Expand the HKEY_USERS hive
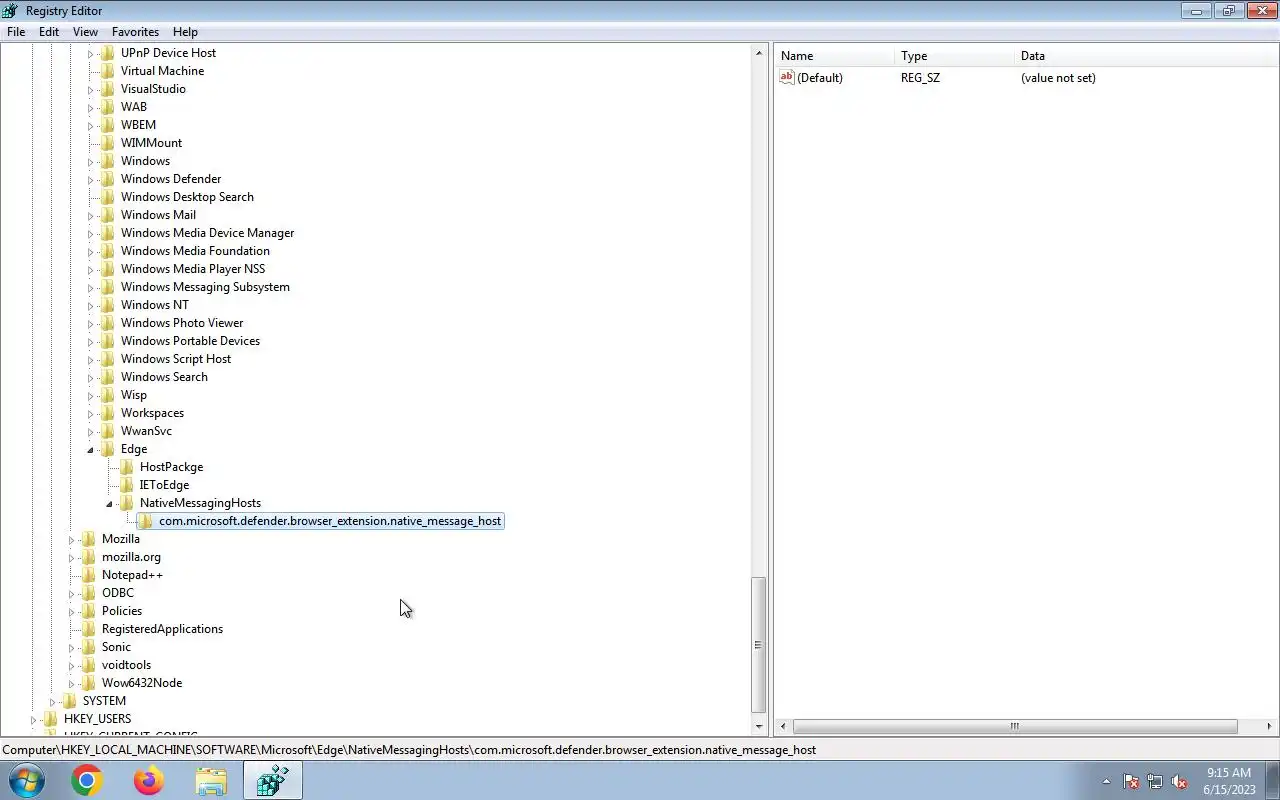 (x=33, y=719)
